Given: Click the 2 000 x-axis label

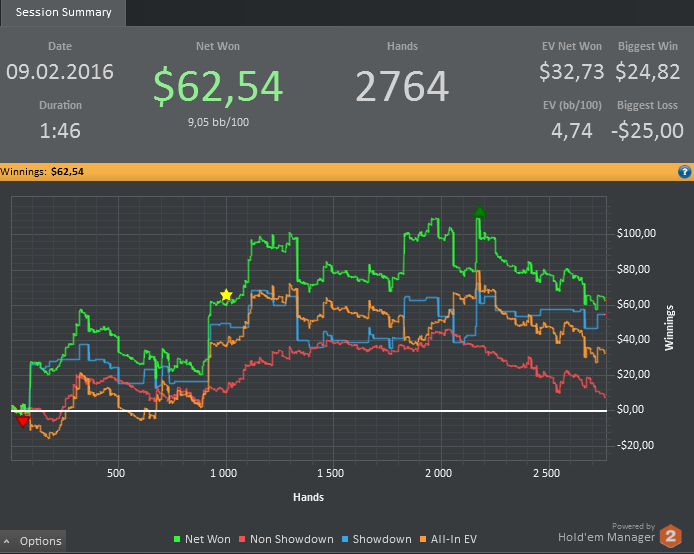Looking at the screenshot, I should tap(439, 473).
